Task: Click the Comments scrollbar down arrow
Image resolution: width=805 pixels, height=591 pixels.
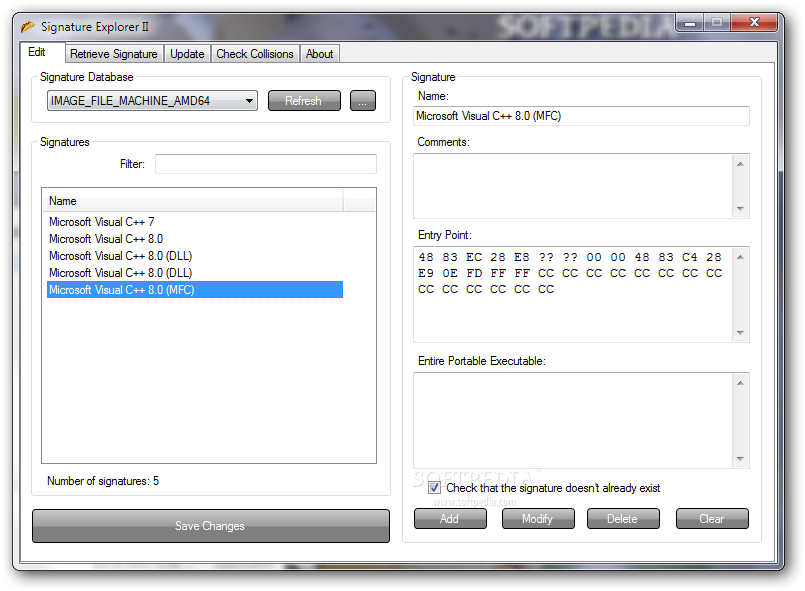Action: click(740, 208)
